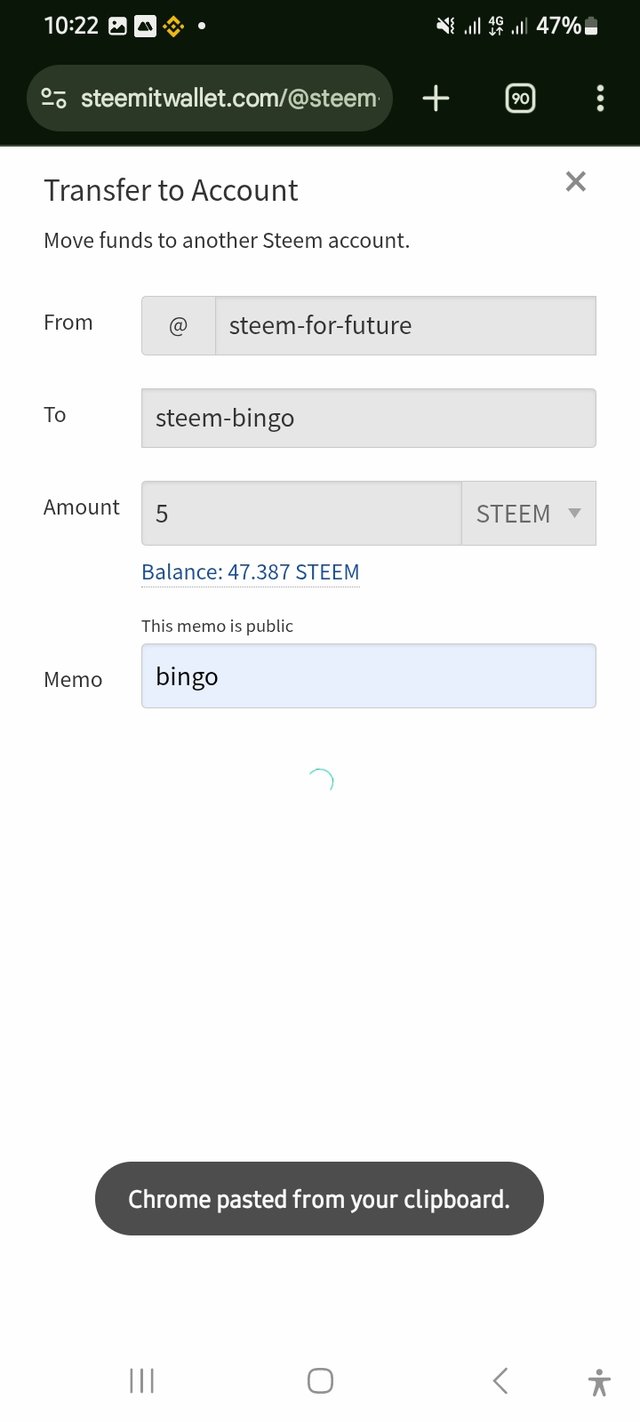The height and width of the screenshot is (1422, 640).
Task: Edit the Amount field showing 5
Action: [300, 513]
